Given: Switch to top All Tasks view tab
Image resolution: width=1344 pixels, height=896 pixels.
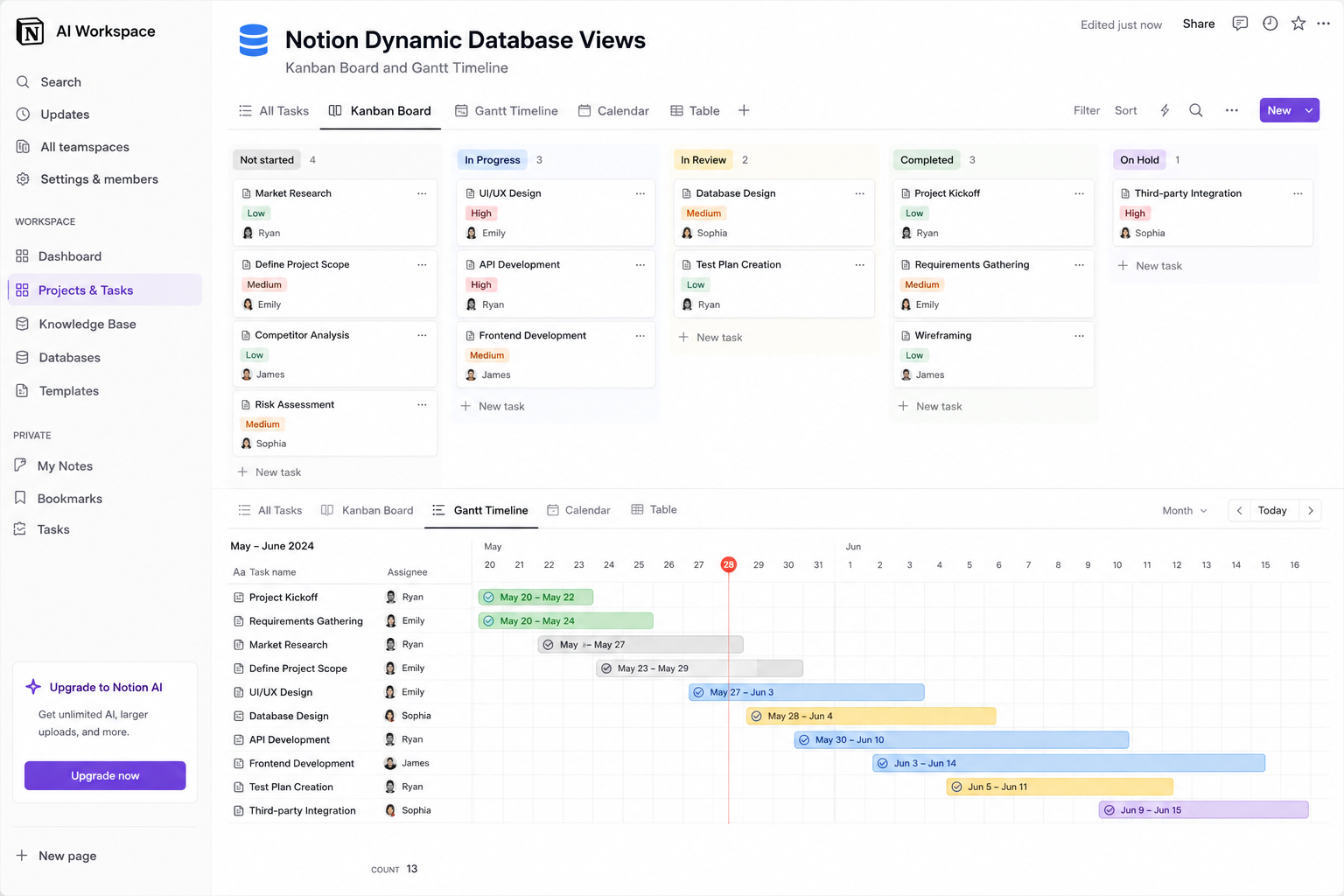Looking at the screenshot, I should pyautogui.click(x=274, y=111).
